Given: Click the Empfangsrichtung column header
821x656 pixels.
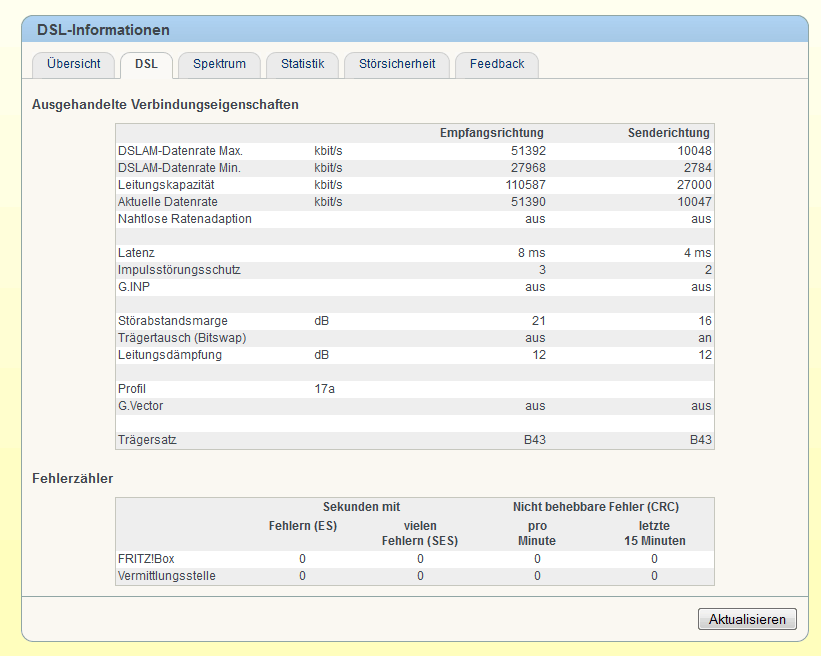Looking at the screenshot, I should click(492, 133).
